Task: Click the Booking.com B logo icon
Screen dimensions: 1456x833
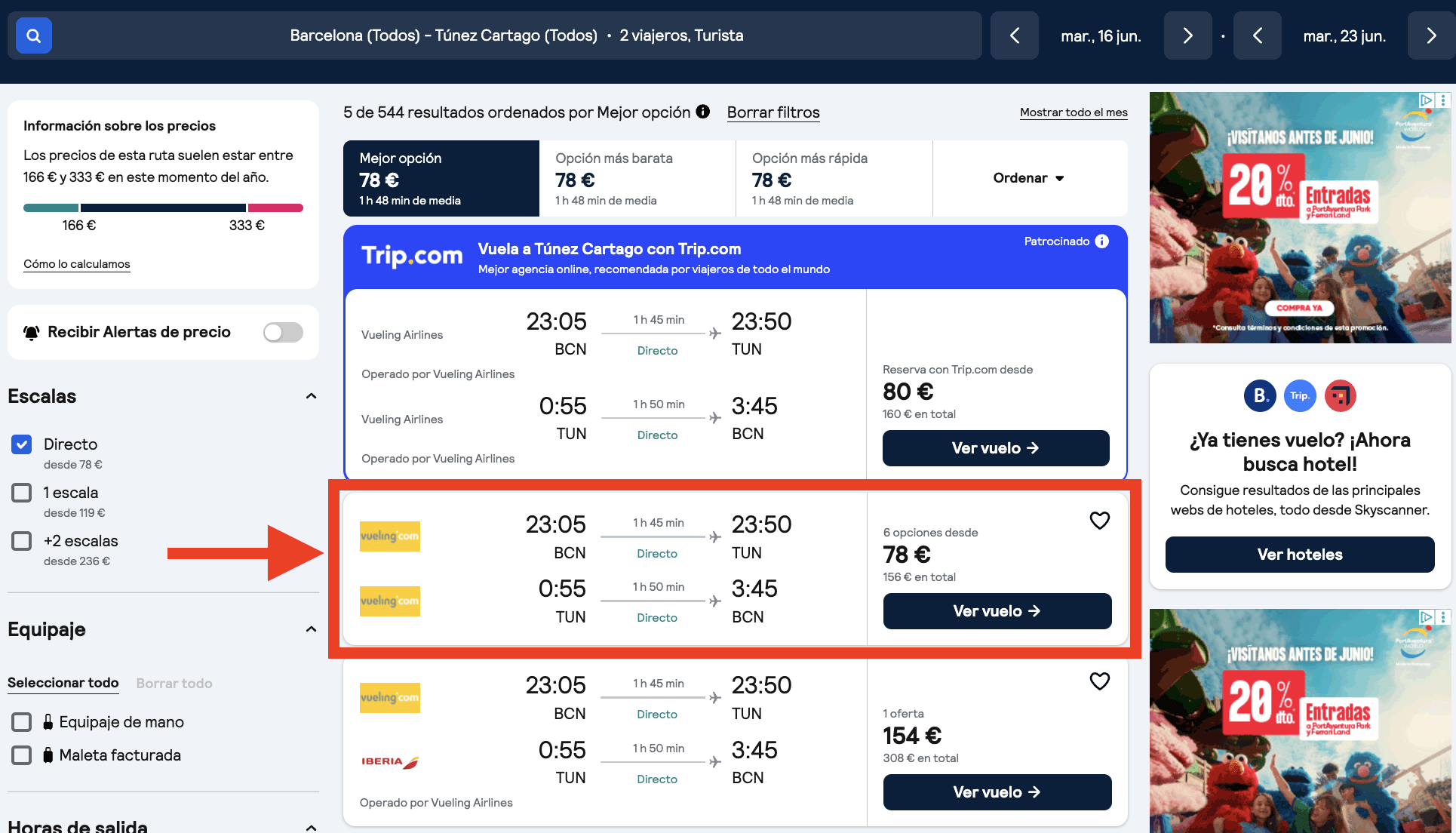Action: 1260,395
